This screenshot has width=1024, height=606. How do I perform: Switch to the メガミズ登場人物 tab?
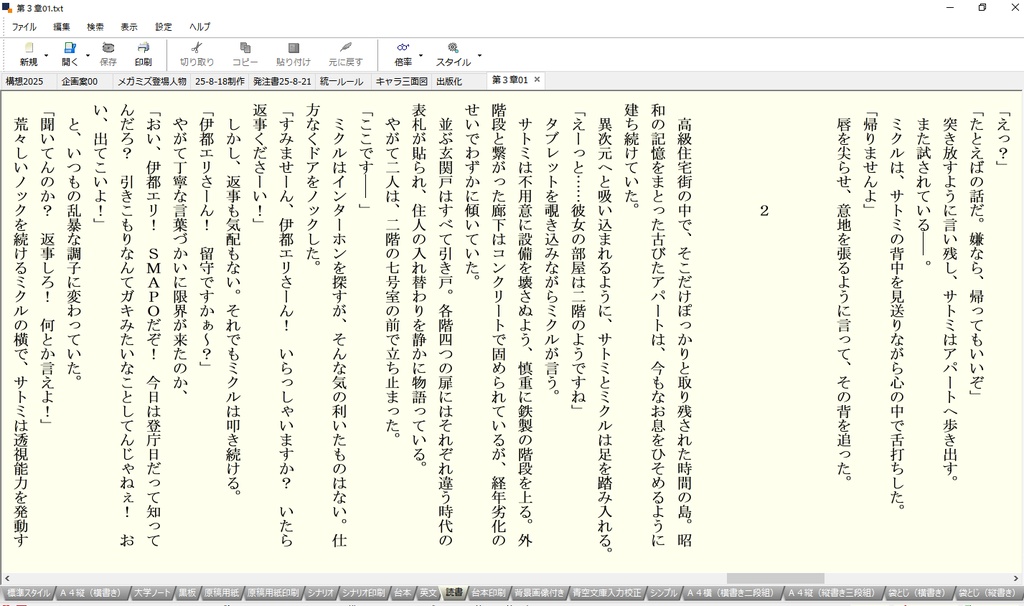click(x=152, y=82)
